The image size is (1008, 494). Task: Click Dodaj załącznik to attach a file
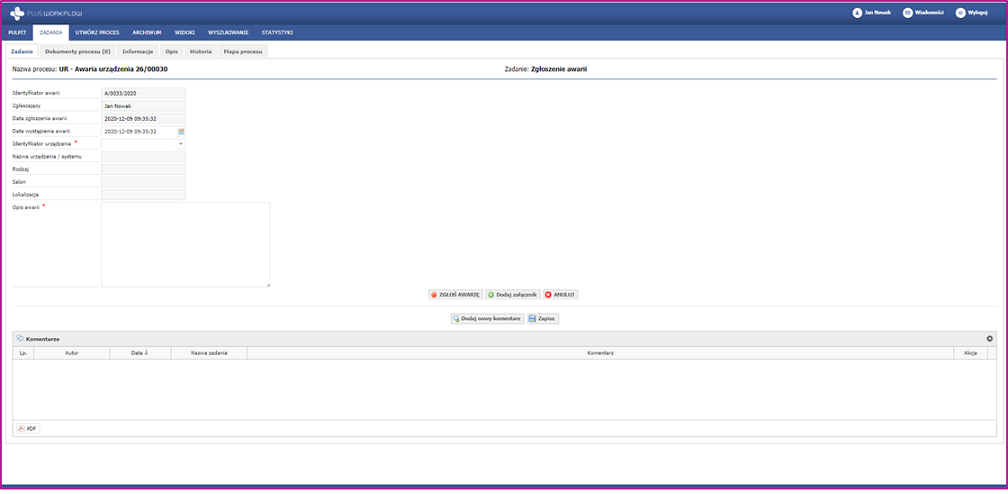pyautogui.click(x=513, y=295)
